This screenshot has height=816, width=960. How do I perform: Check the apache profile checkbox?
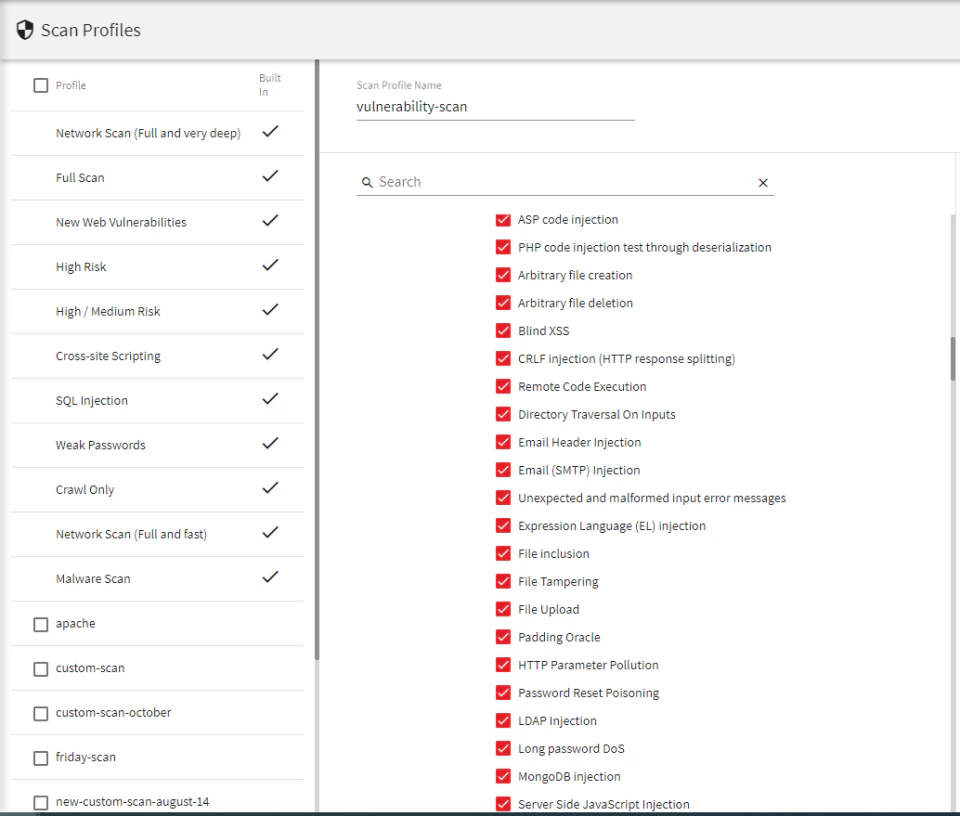[40, 623]
